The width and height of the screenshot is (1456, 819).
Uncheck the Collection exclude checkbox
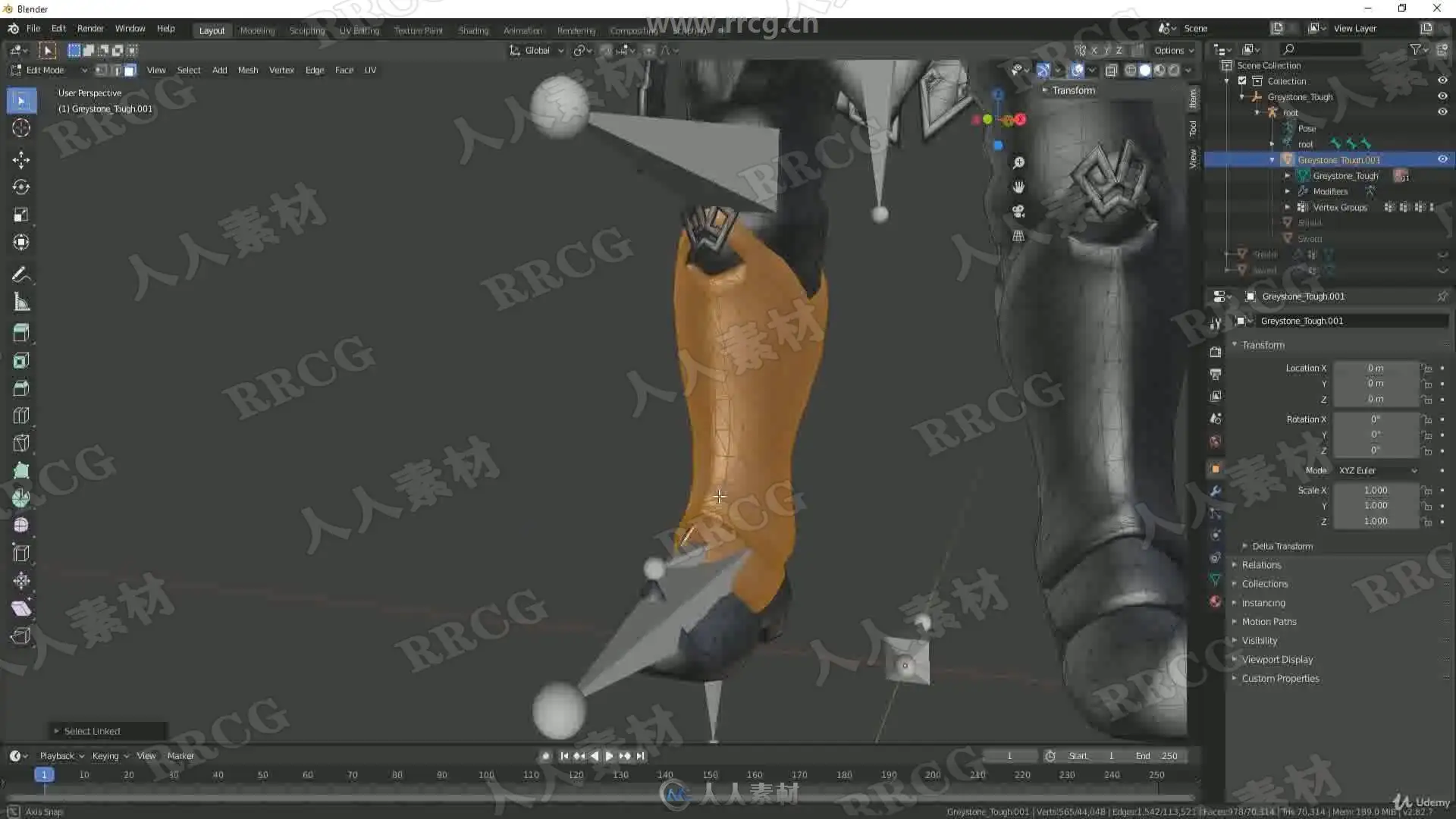1242,81
